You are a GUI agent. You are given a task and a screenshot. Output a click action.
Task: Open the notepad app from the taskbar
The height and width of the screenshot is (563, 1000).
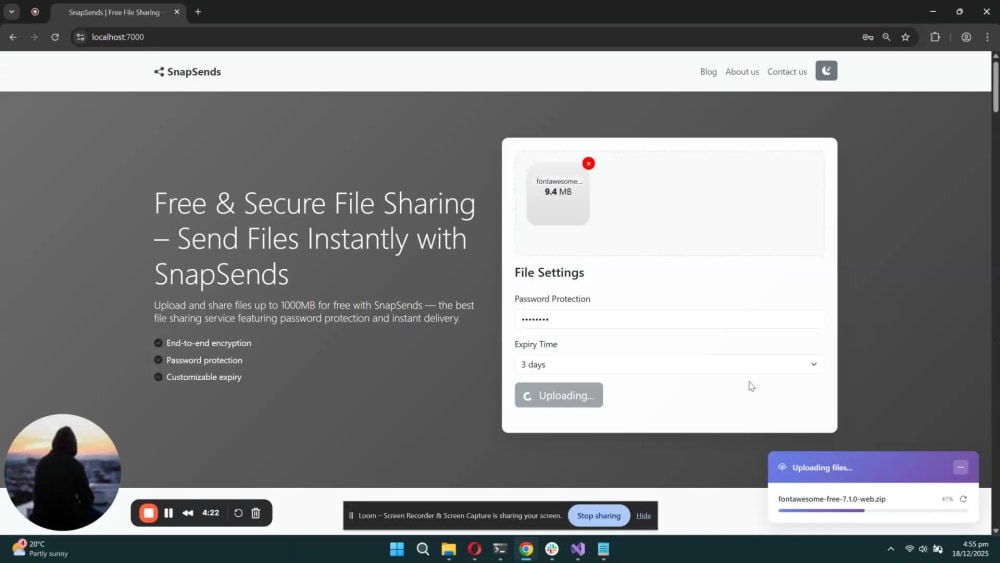click(x=603, y=549)
